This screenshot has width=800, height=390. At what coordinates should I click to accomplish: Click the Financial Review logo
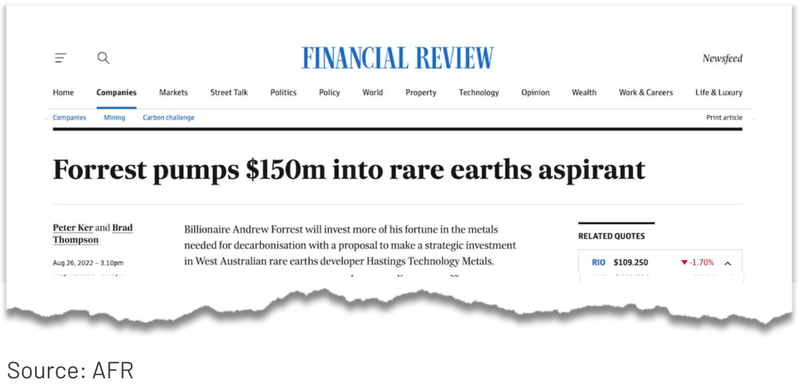tap(397, 58)
